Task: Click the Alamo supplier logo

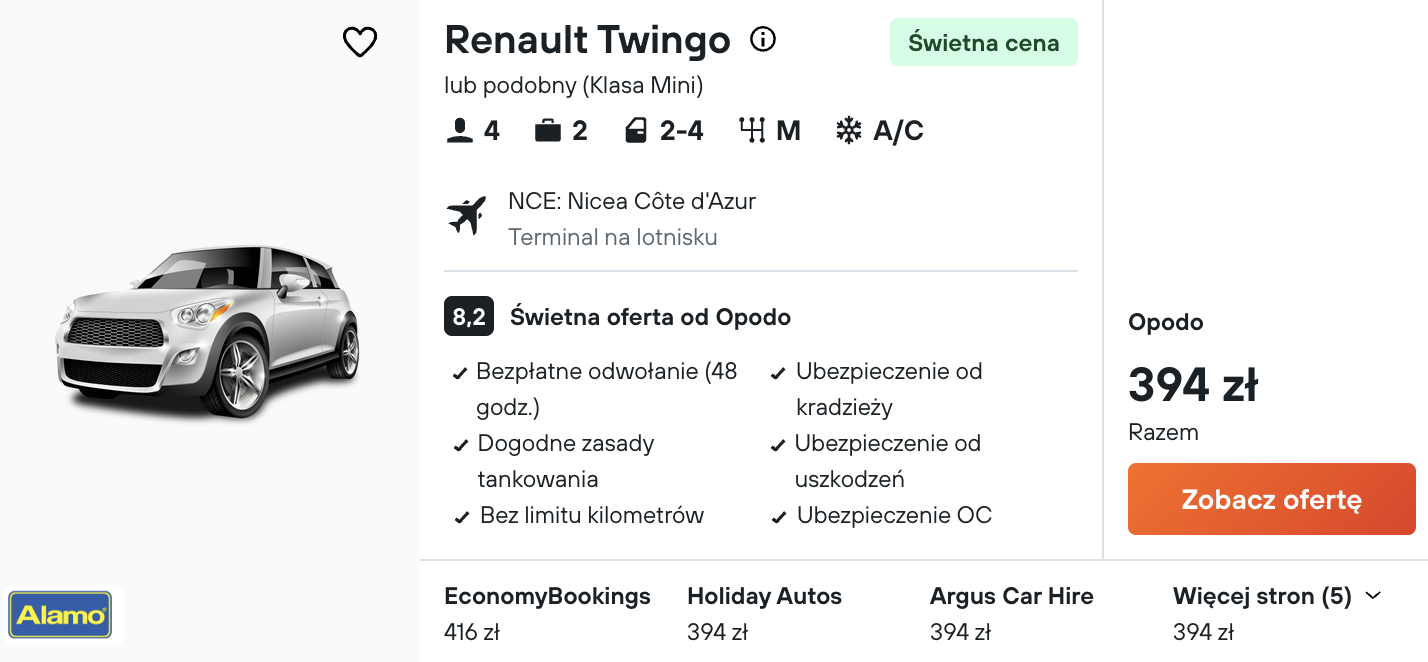Action: (60, 615)
